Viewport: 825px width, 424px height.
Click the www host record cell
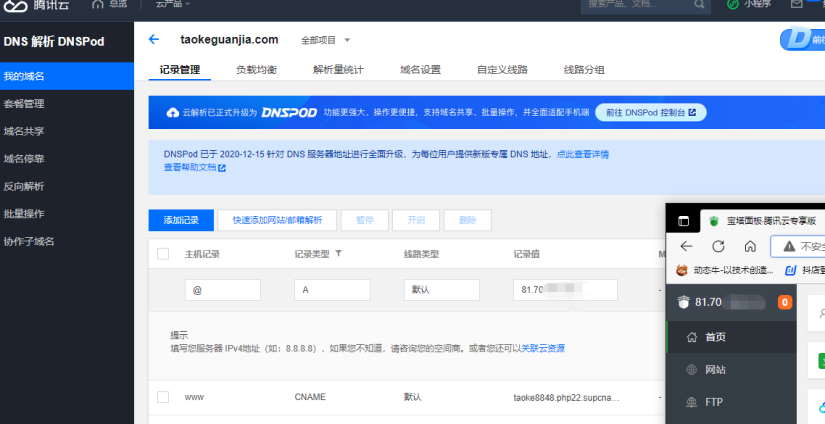tap(194, 397)
